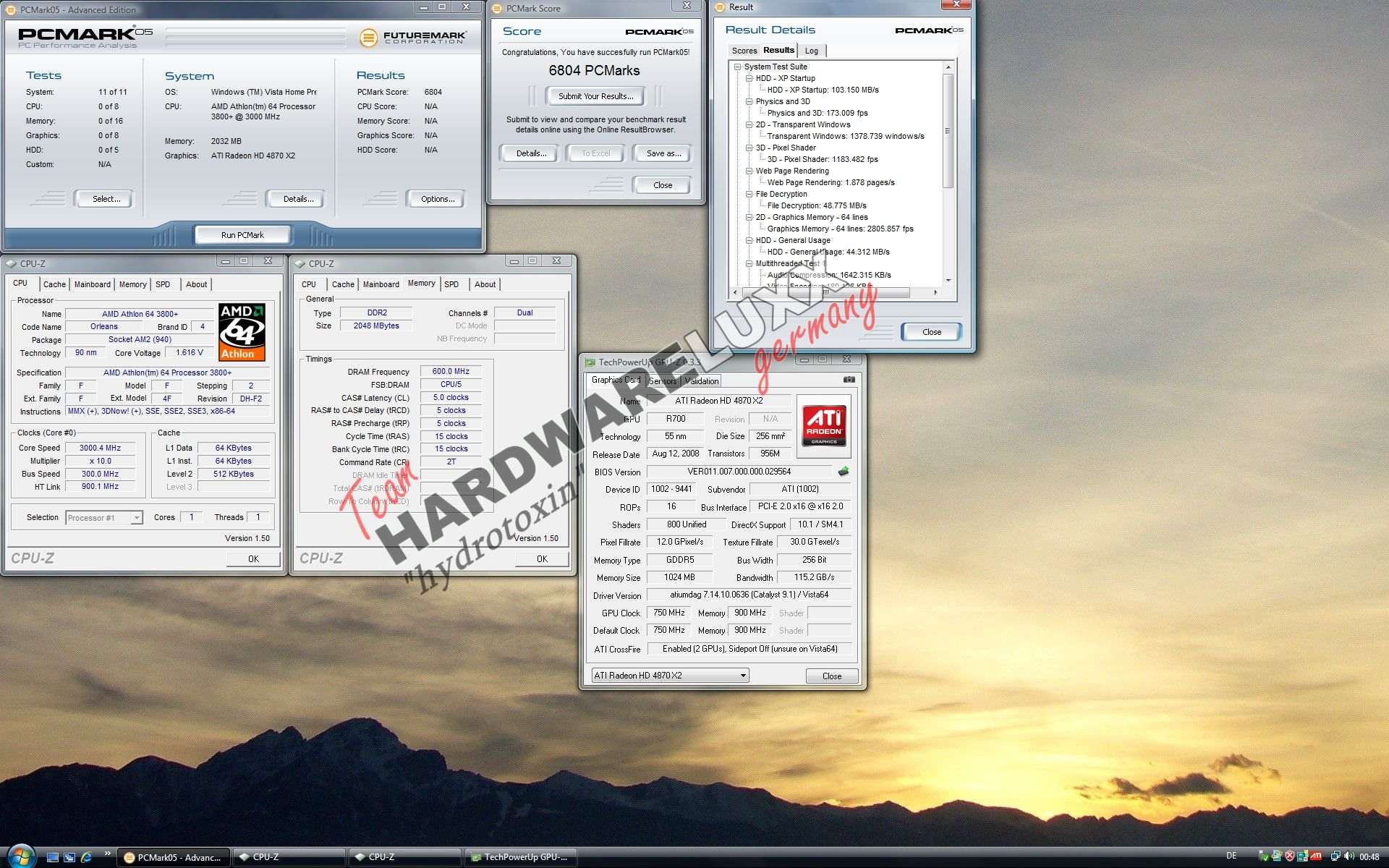Image resolution: width=1389 pixels, height=868 pixels.
Task: Open the Windows Start orb
Action: tap(20, 856)
